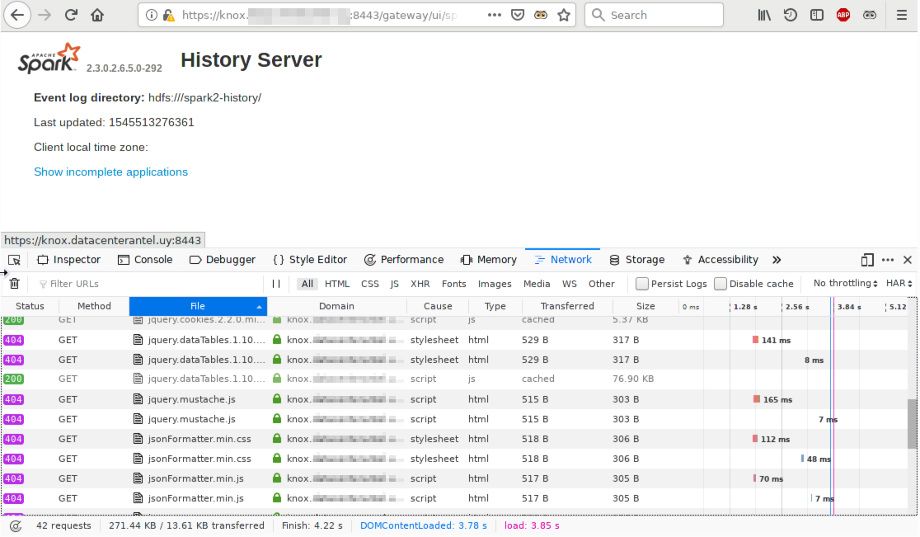Open the Firefox hamburger menu
920x537 pixels.
click(902, 15)
